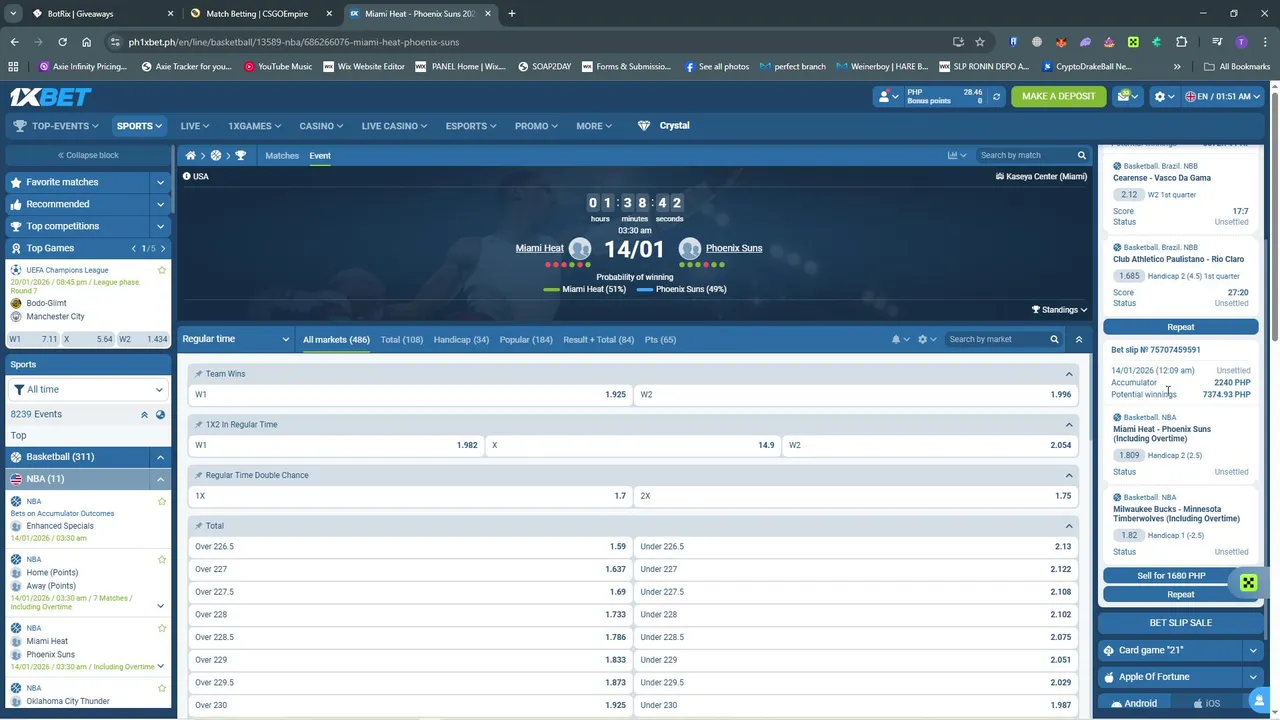
Task: Click the trophy breadcrumb icon
Action: [240, 156]
